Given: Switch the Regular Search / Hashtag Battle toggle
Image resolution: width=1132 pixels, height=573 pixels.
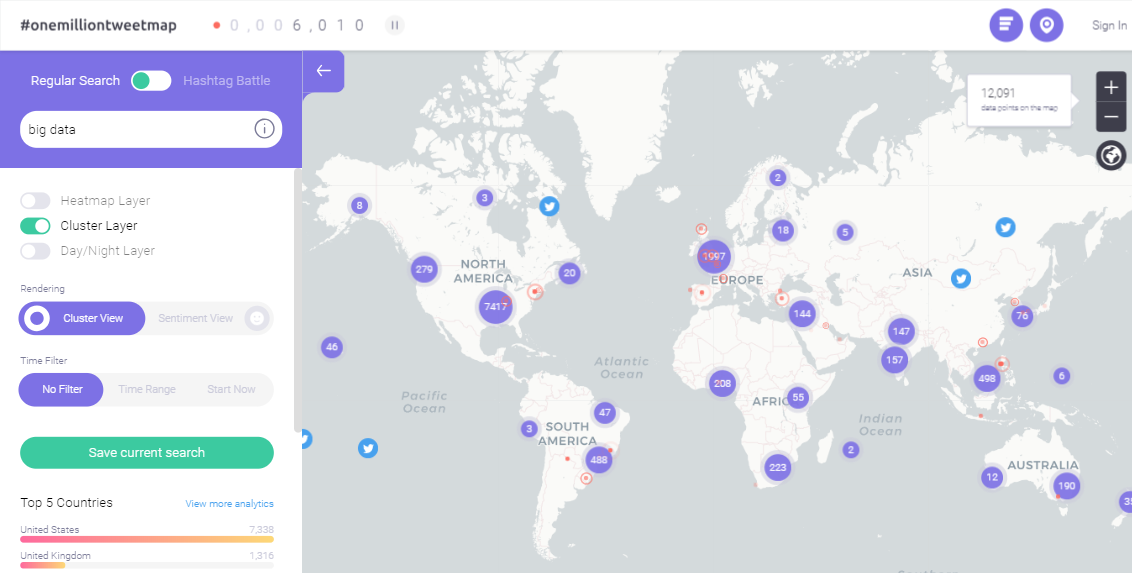Looking at the screenshot, I should 151,81.
